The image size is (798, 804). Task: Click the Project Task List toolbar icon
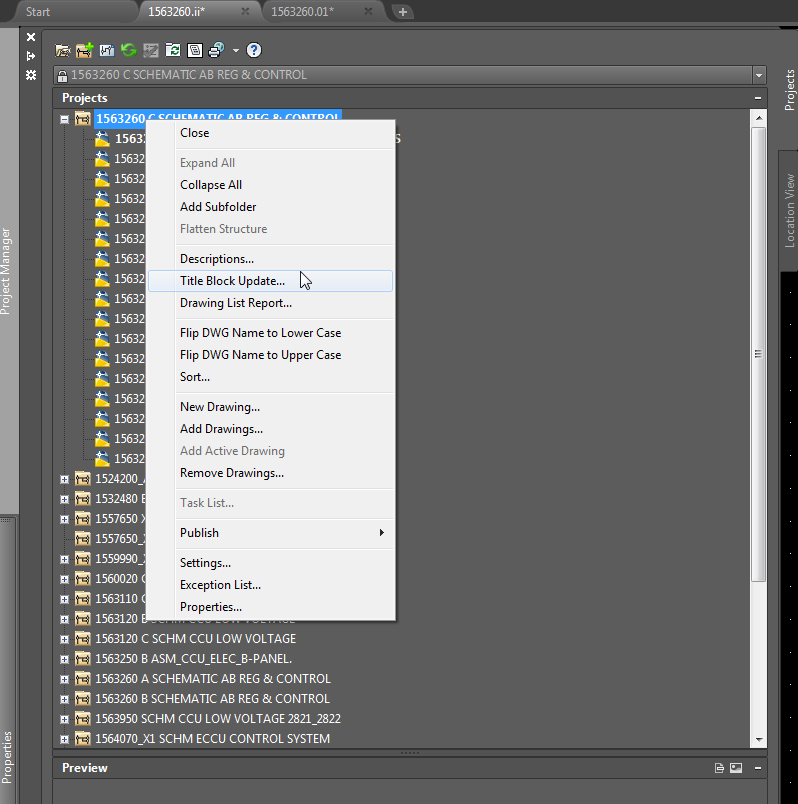(151, 50)
